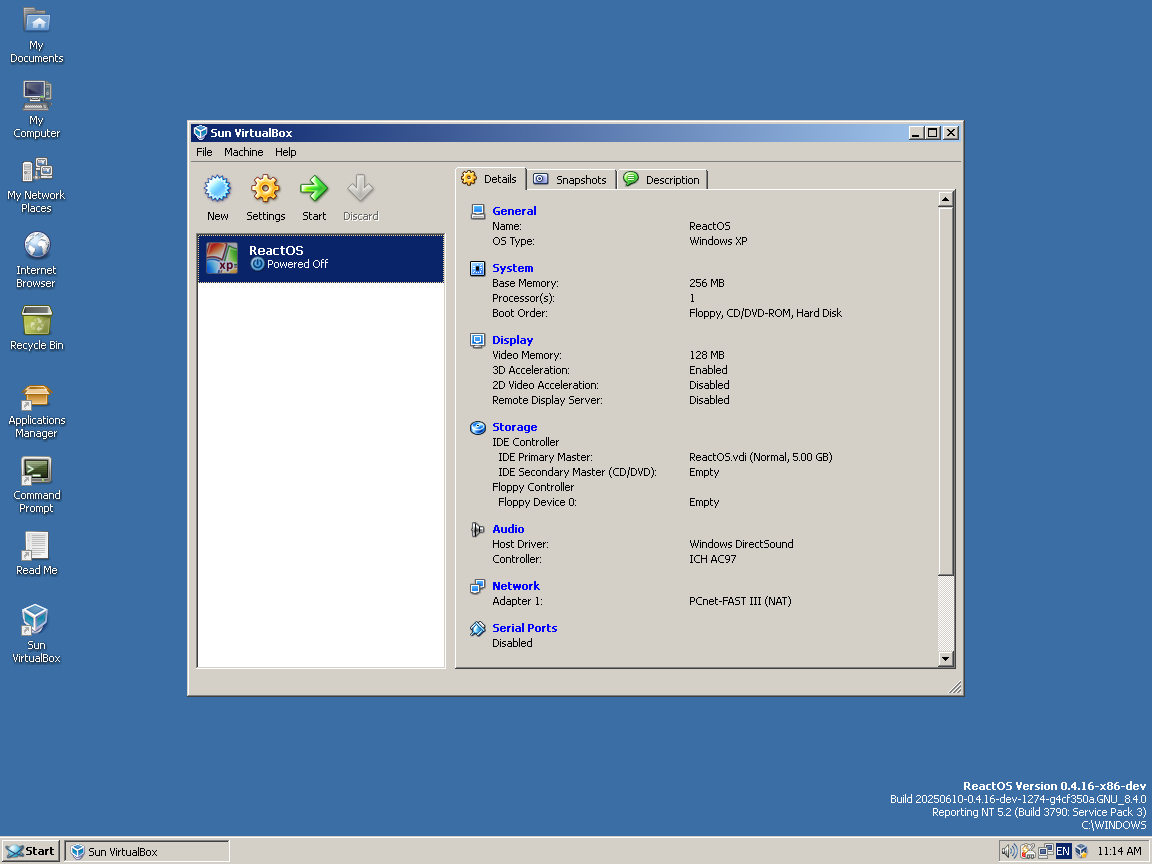This screenshot has width=1152, height=864.
Task: Start the virtual machine with green arrow
Action: tap(314, 189)
